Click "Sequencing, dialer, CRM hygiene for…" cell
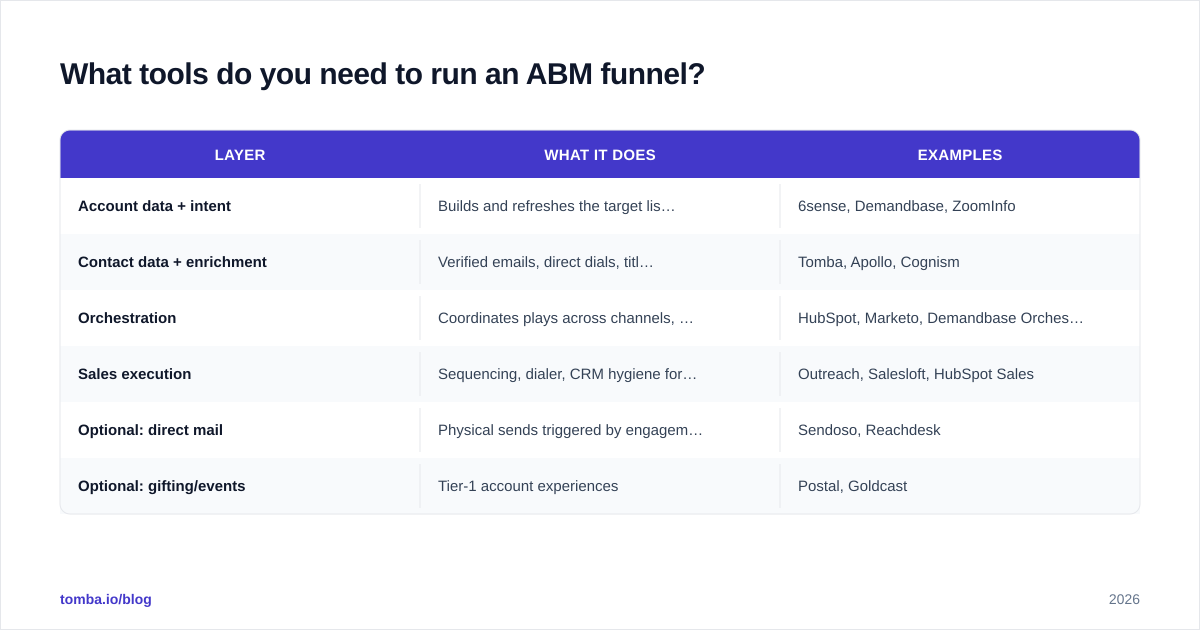The height and width of the screenshot is (630, 1200). click(x=600, y=374)
